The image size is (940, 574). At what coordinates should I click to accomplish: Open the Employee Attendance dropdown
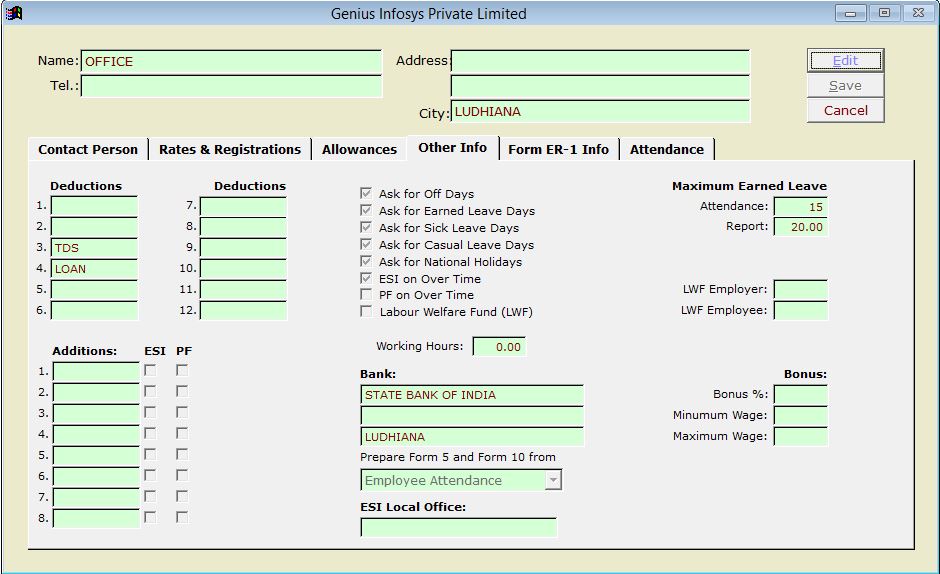553,481
